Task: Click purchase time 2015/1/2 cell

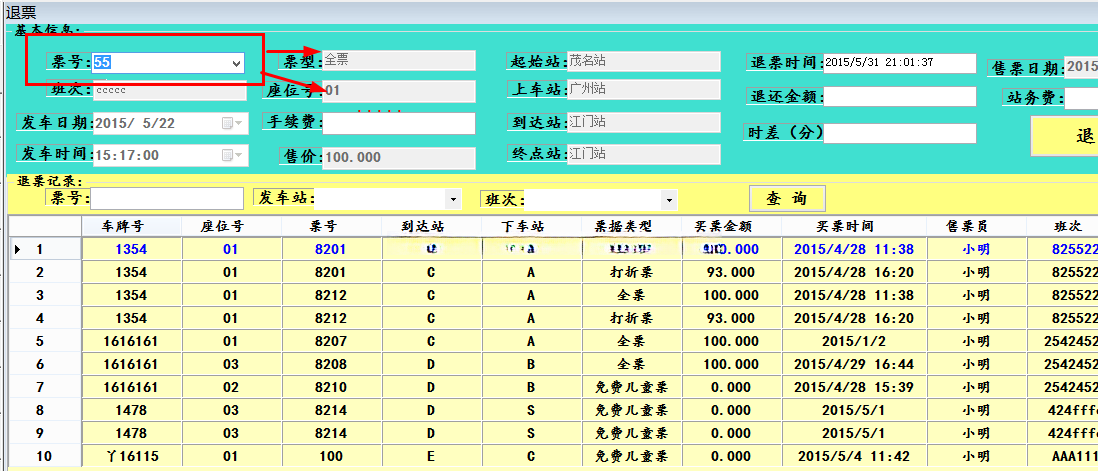Action: 854,342
